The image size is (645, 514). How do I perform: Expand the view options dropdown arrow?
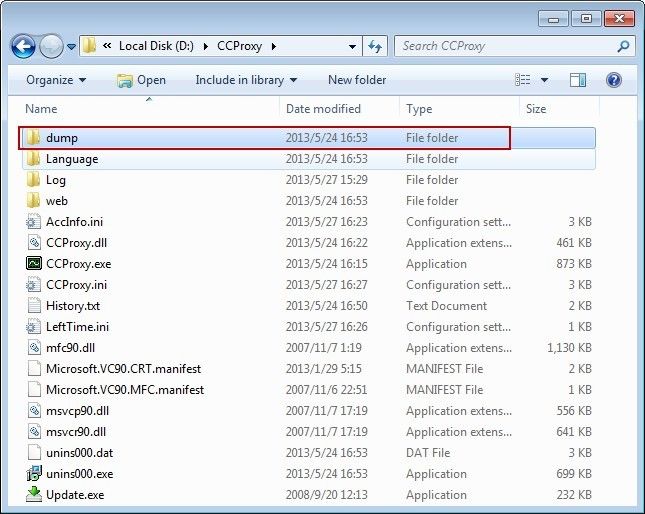point(544,80)
